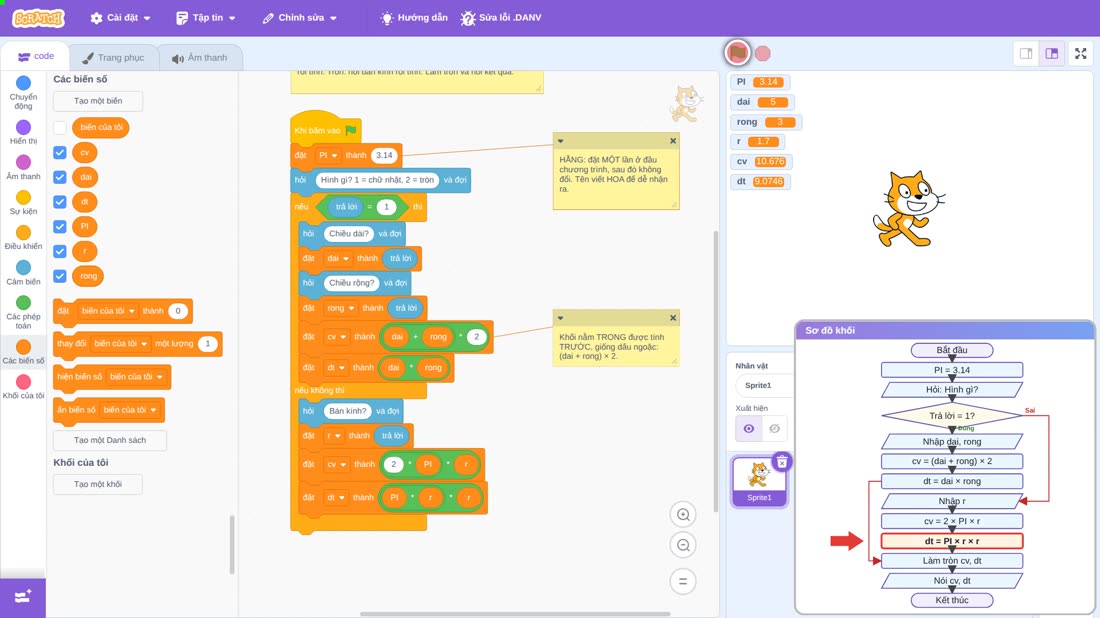Open the add extension button
The height and width of the screenshot is (618, 1100).
22,597
